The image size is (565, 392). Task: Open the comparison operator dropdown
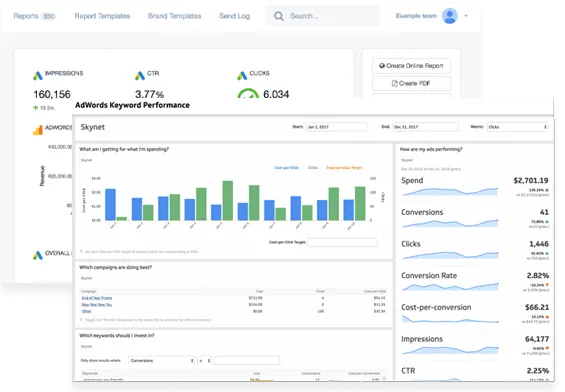[205, 360]
